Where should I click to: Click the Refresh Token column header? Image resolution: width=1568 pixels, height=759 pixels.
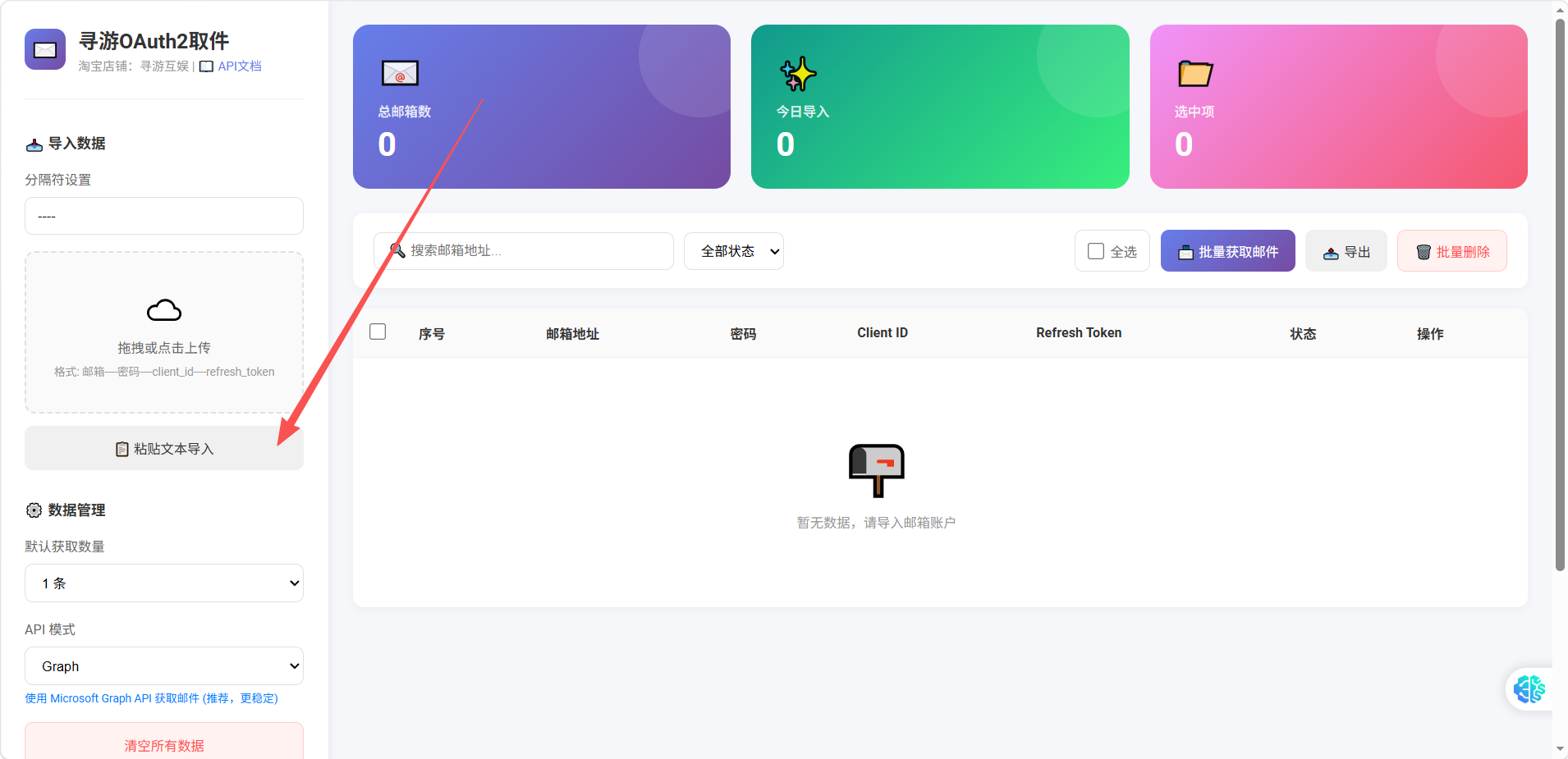click(1079, 333)
